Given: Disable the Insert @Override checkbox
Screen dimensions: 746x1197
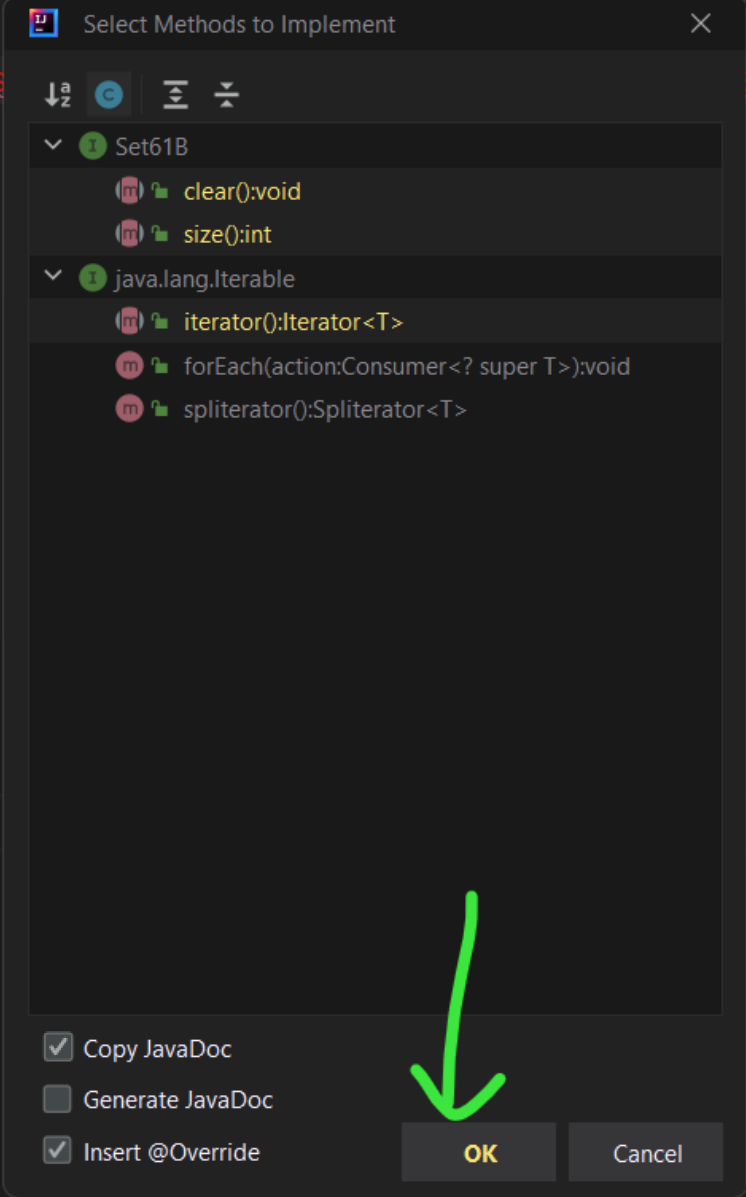Looking at the screenshot, I should click(58, 1152).
